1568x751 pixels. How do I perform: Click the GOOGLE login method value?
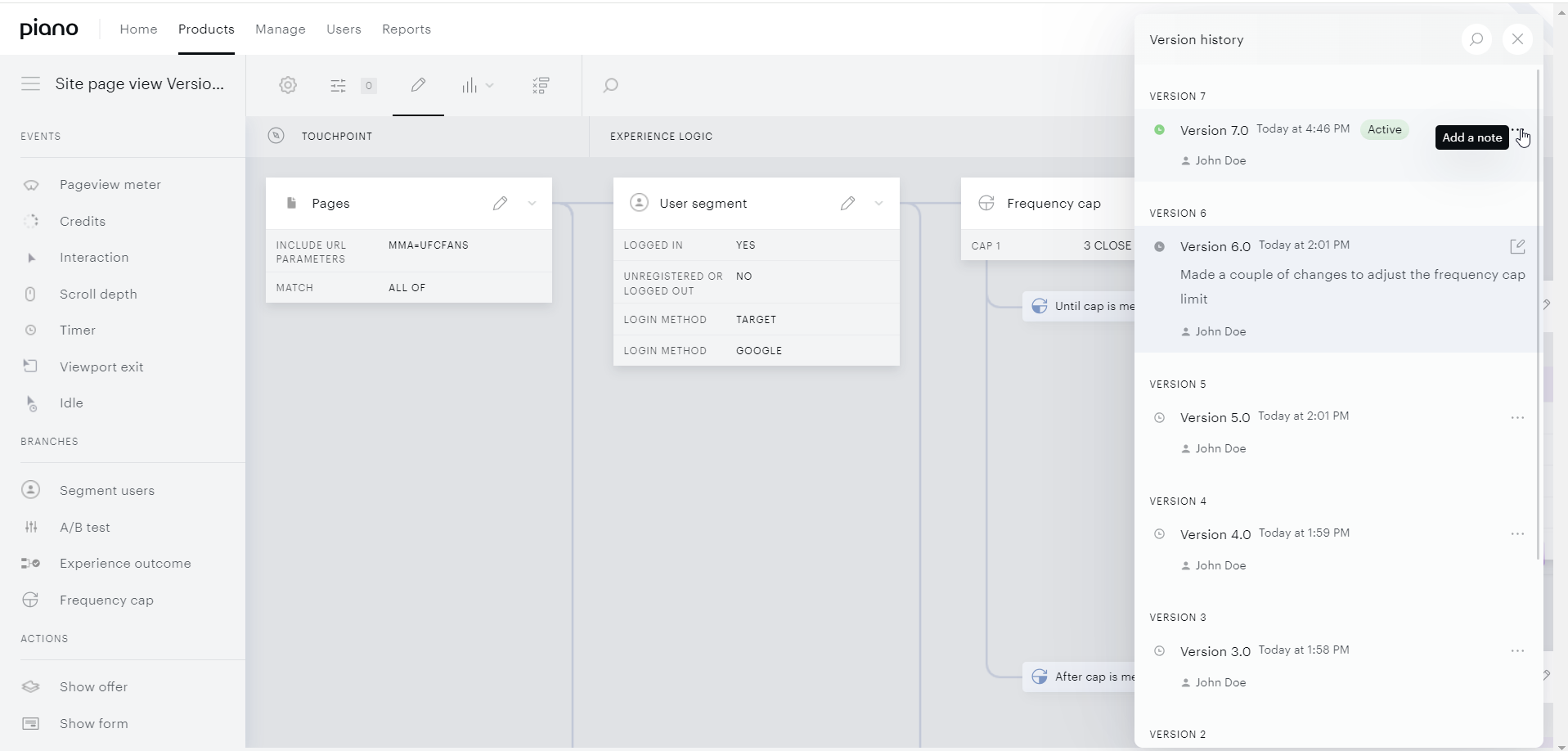click(x=759, y=351)
